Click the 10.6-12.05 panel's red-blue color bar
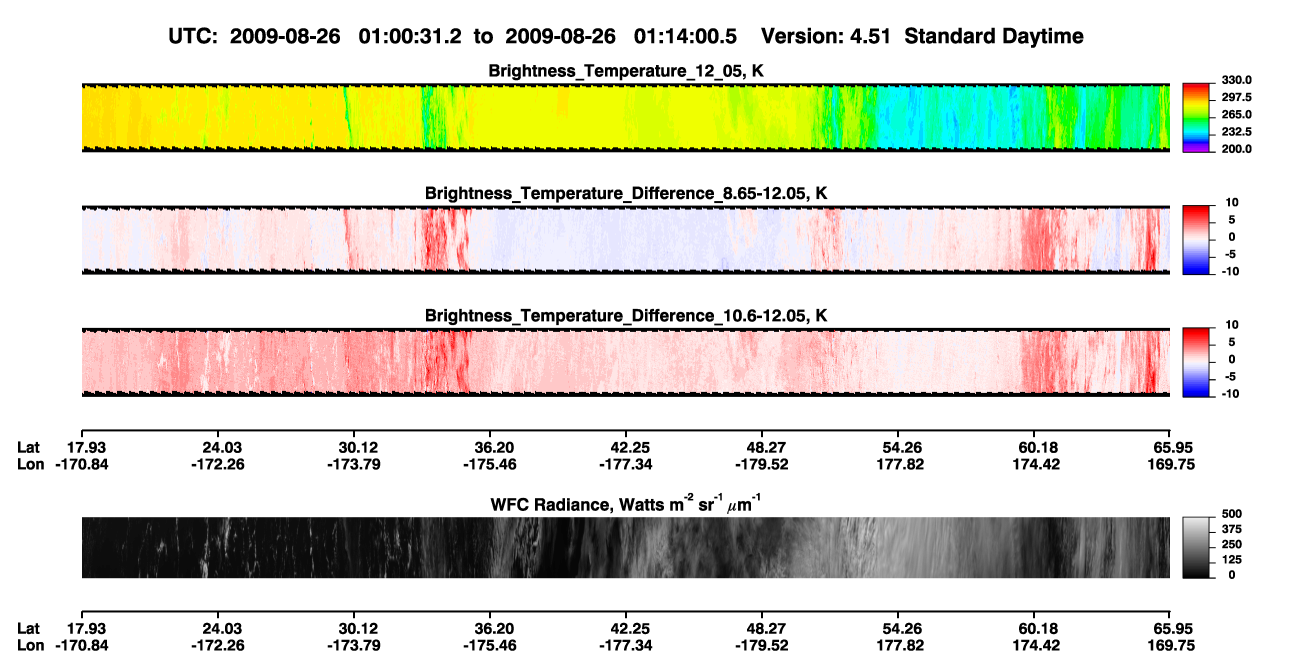 pos(1196,362)
